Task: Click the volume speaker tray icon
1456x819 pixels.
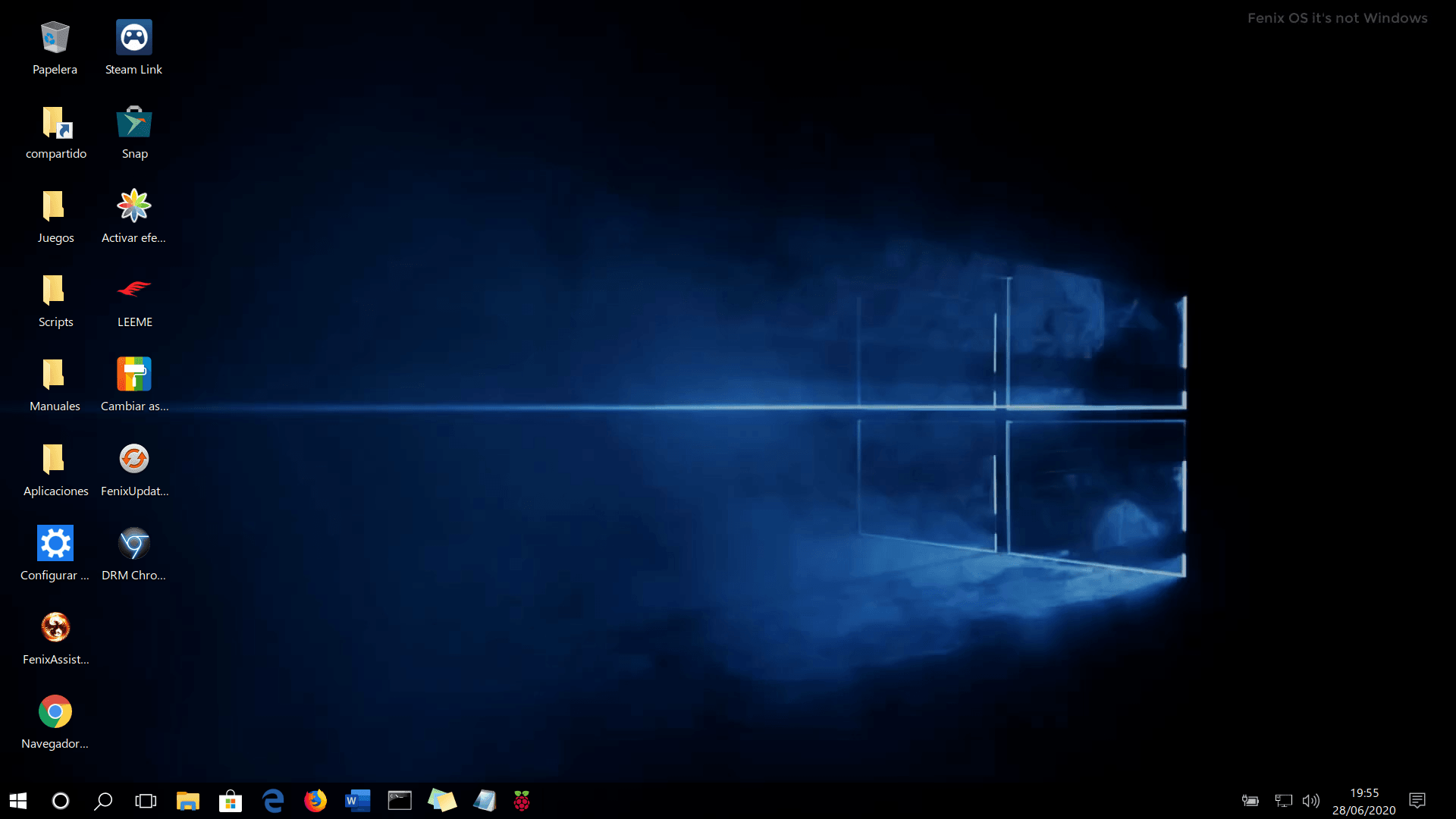Action: tap(1311, 801)
